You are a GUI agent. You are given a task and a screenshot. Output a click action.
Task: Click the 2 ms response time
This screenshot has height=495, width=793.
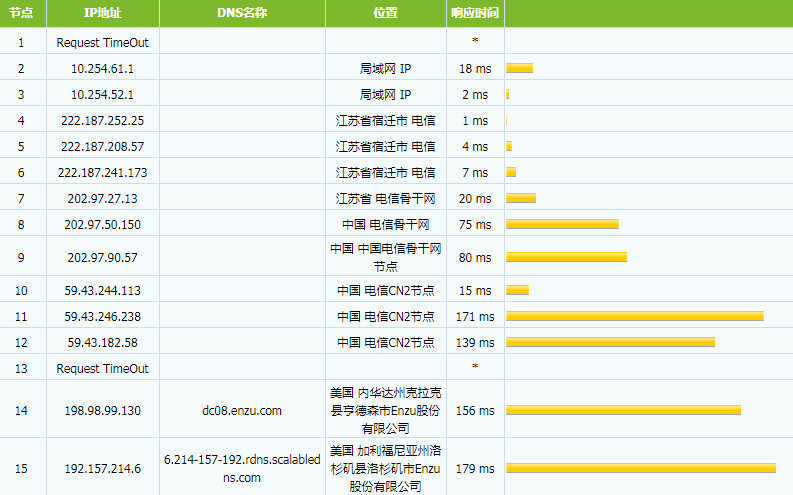pos(475,95)
